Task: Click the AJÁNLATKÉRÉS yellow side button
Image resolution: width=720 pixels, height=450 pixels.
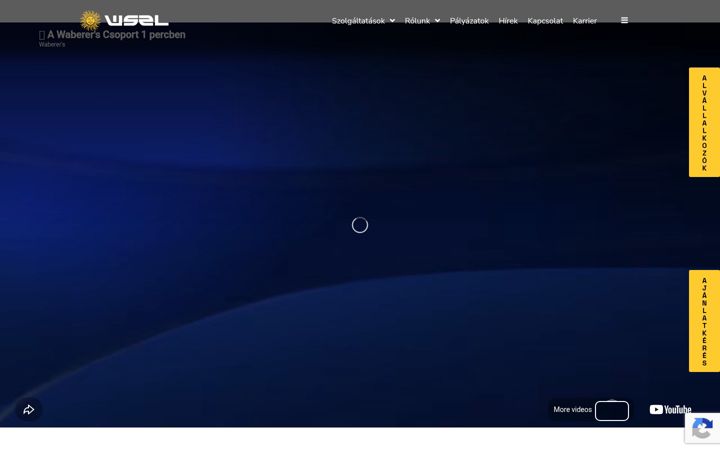Action: tap(704, 321)
